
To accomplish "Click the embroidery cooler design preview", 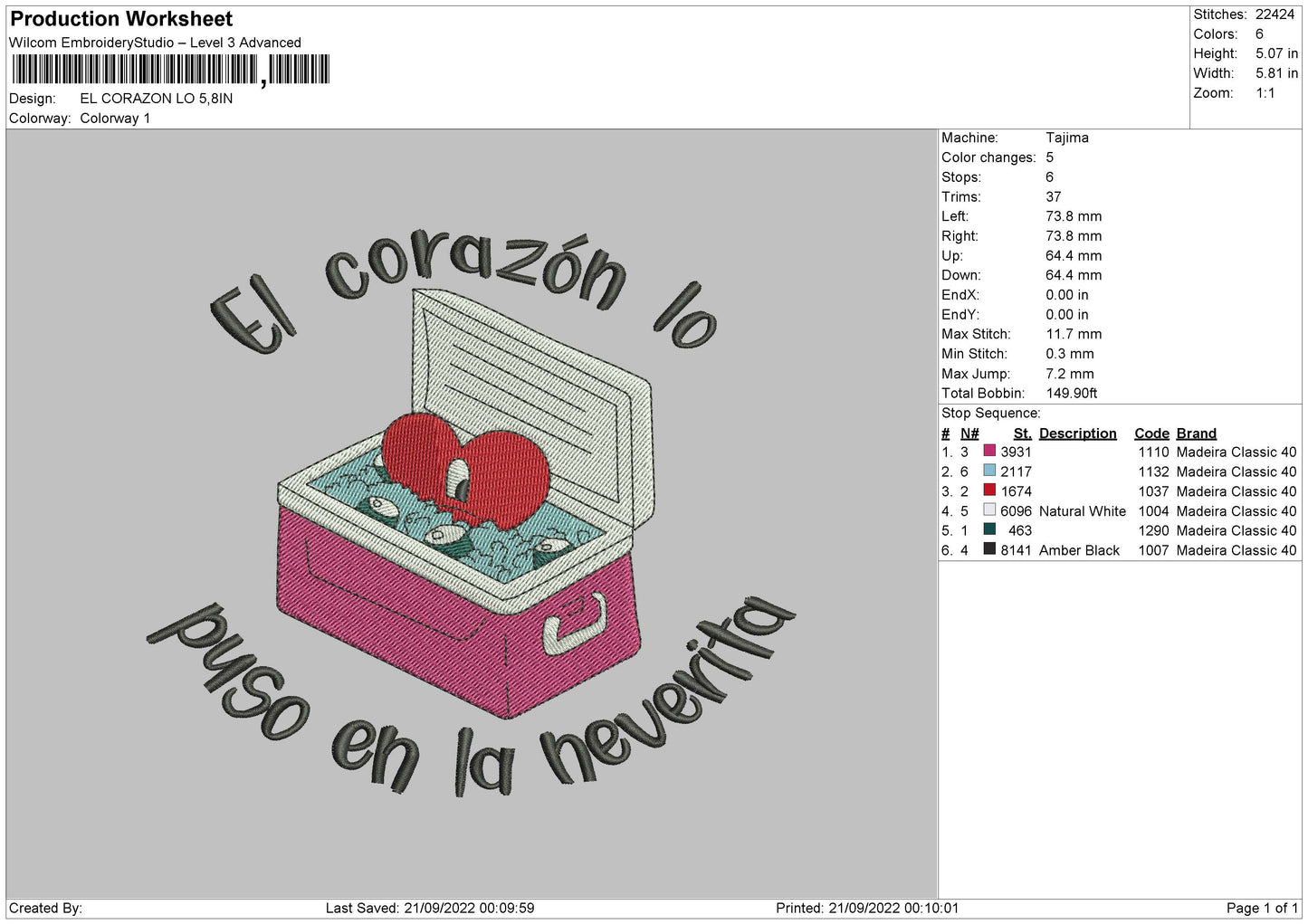I will [472, 512].
